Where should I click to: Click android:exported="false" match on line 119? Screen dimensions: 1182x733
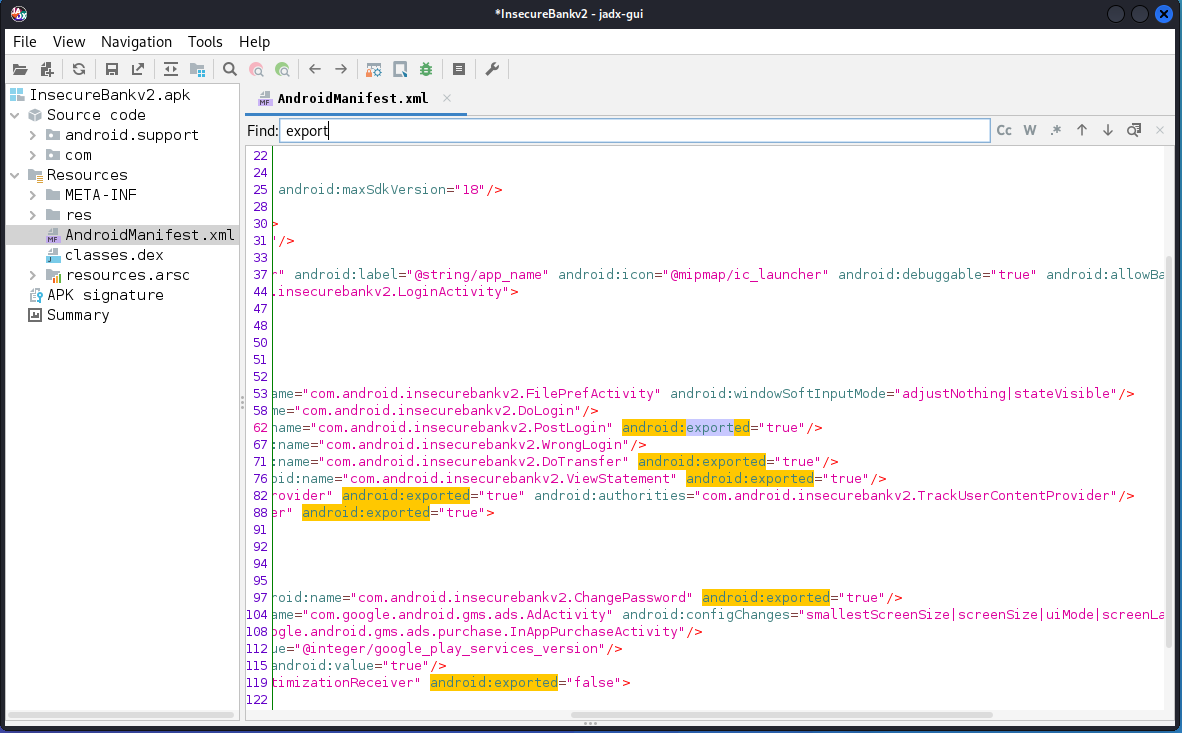[494, 682]
